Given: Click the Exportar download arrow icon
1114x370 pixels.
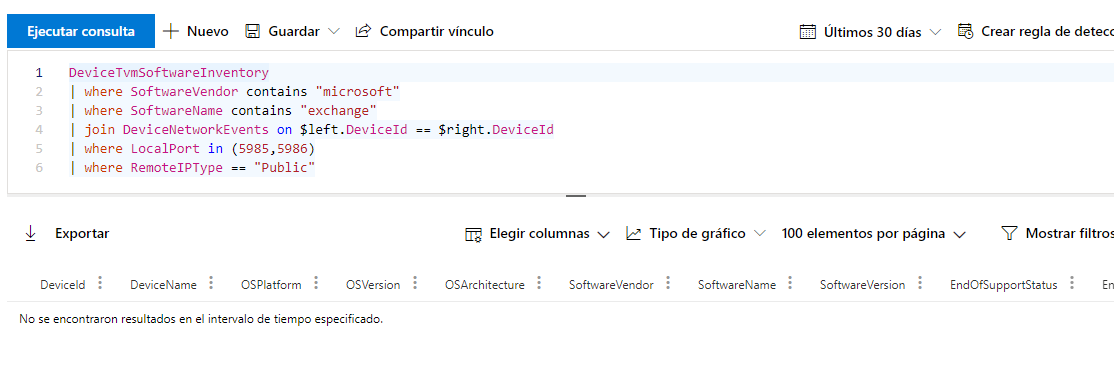Looking at the screenshot, I should pos(31,234).
